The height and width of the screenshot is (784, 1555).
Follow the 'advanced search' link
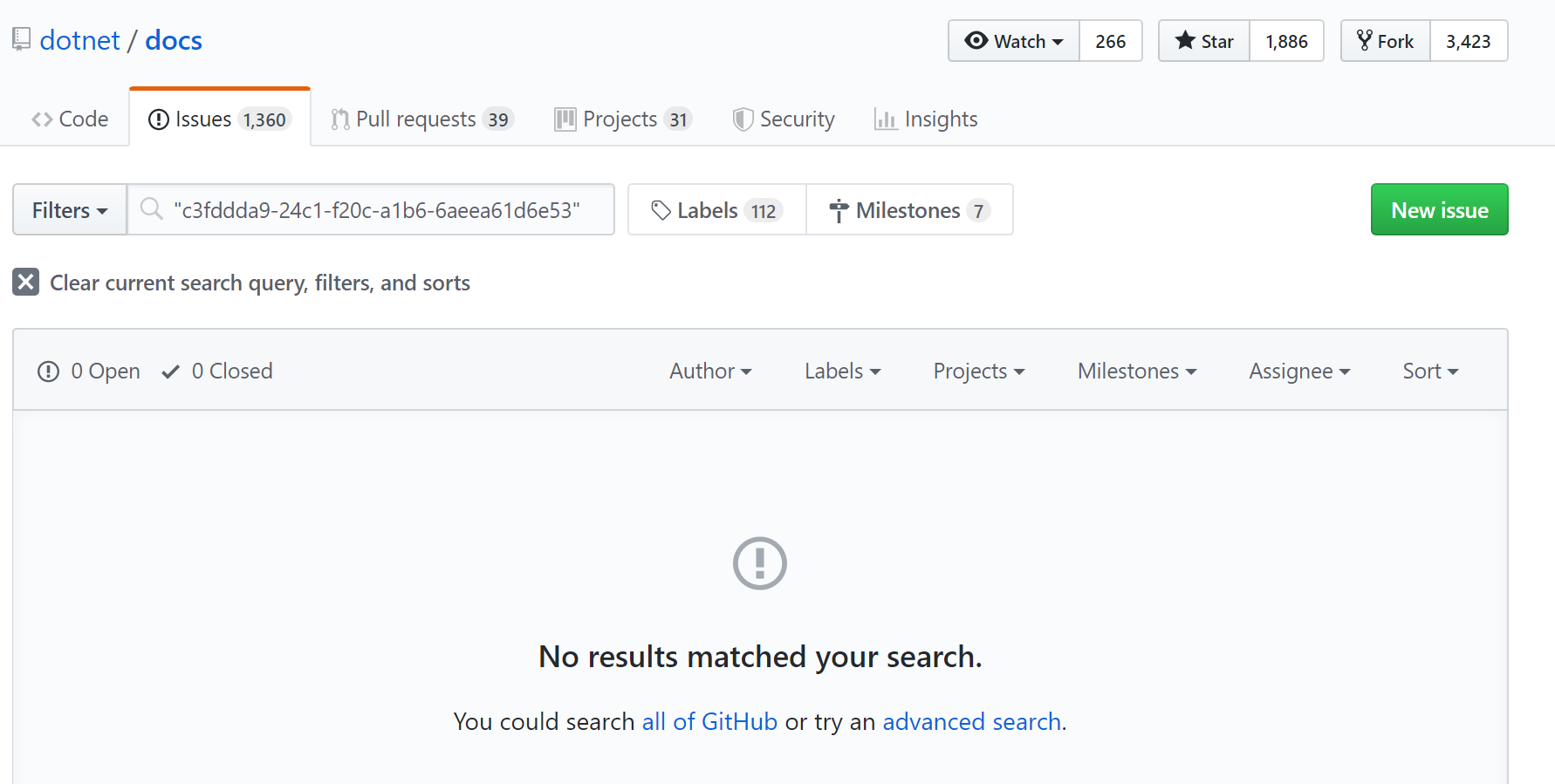972,721
